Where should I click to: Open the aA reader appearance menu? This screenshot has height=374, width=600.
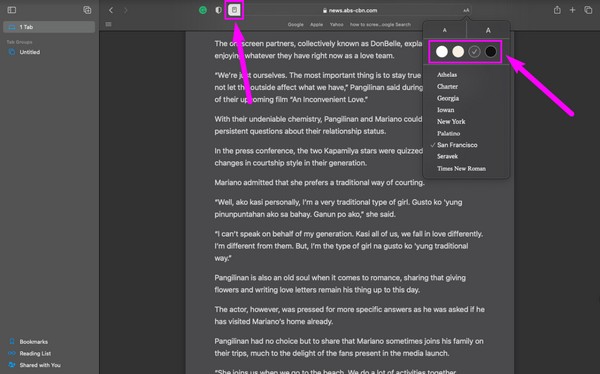click(466, 10)
